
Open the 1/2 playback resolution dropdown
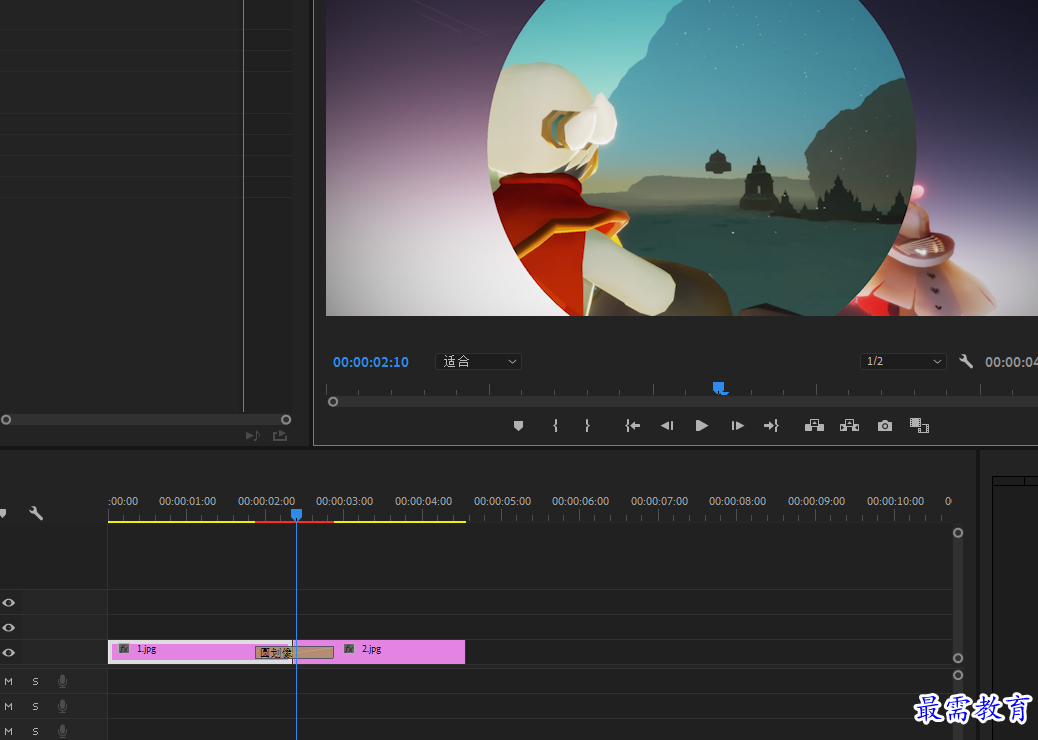903,361
